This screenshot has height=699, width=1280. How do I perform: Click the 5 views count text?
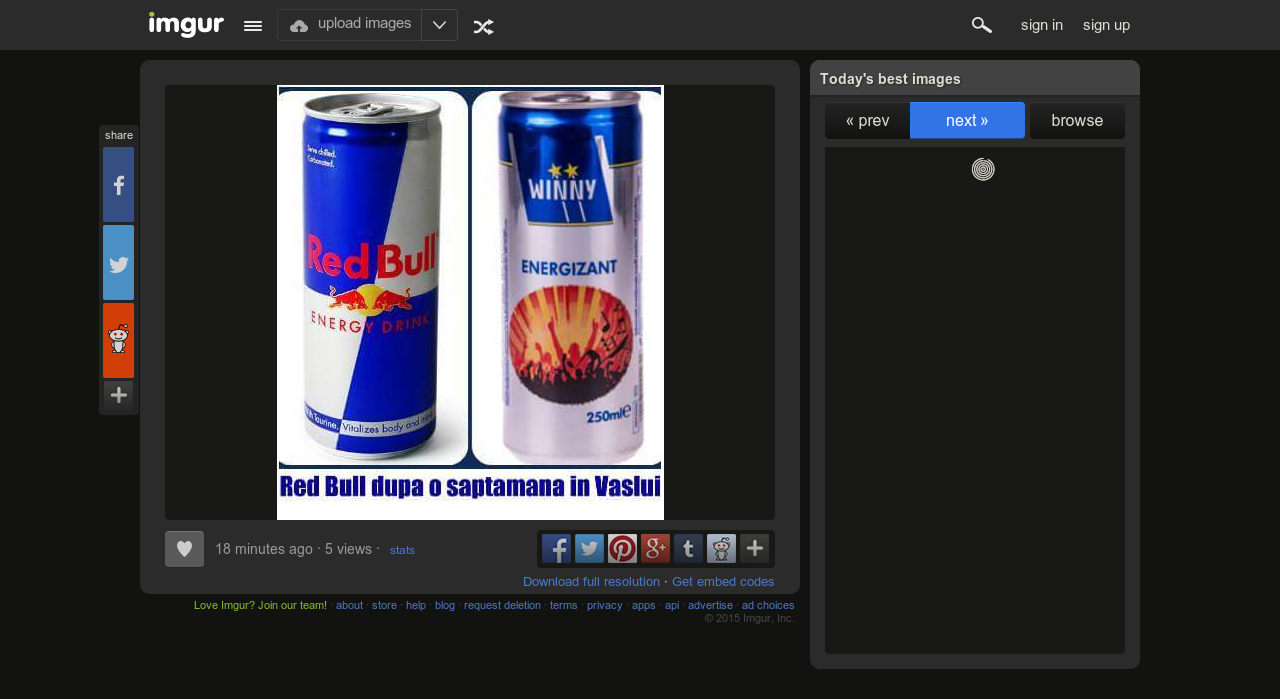pyautogui.click(x=348, y=549)
